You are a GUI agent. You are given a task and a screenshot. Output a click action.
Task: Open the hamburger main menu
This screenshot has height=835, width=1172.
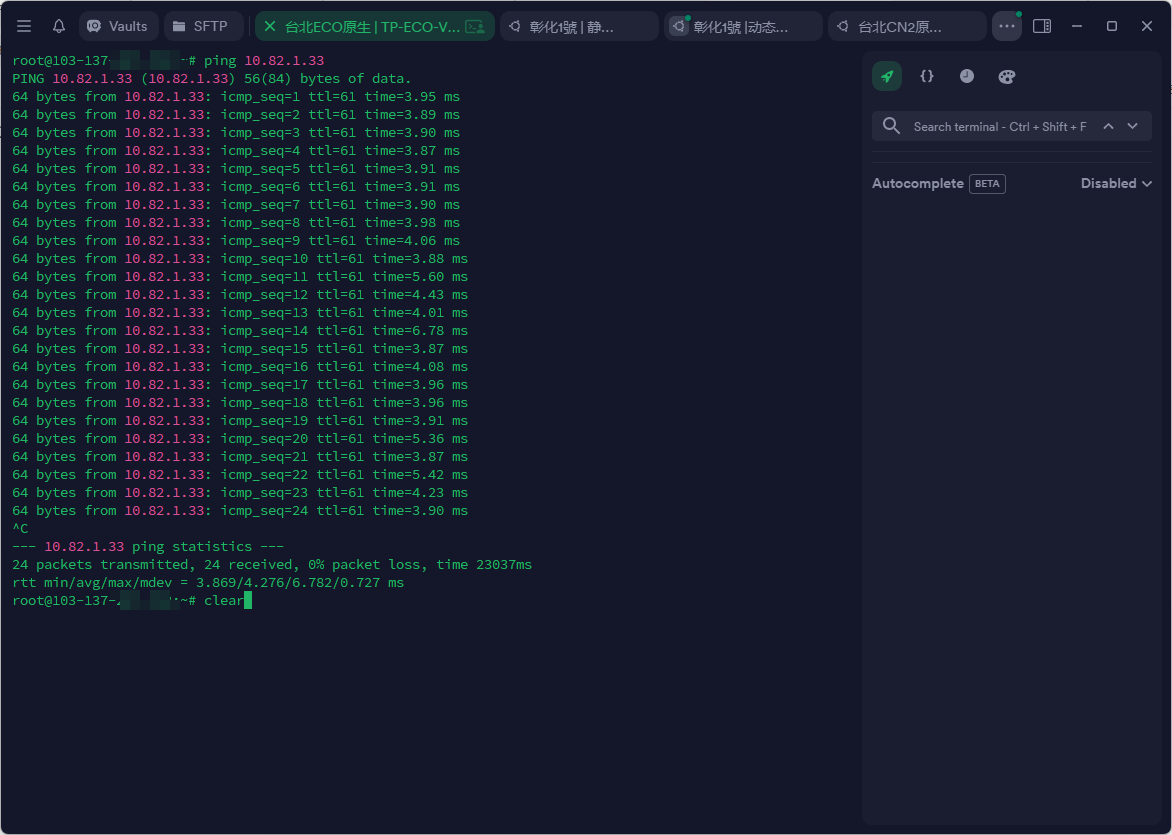[24, 26]
